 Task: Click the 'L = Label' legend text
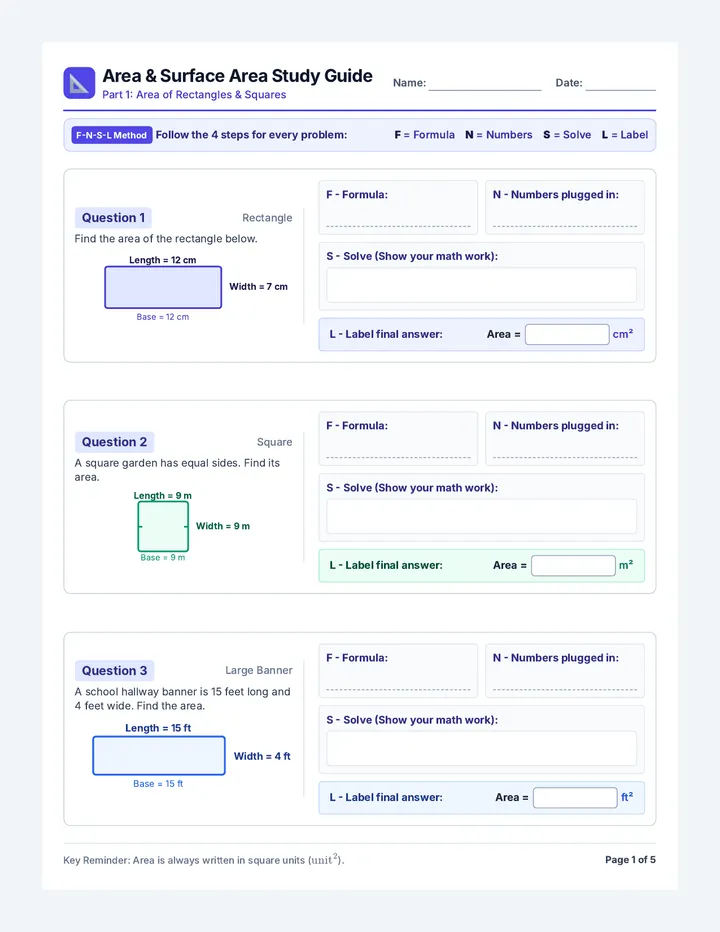click(x=625, y=135)
